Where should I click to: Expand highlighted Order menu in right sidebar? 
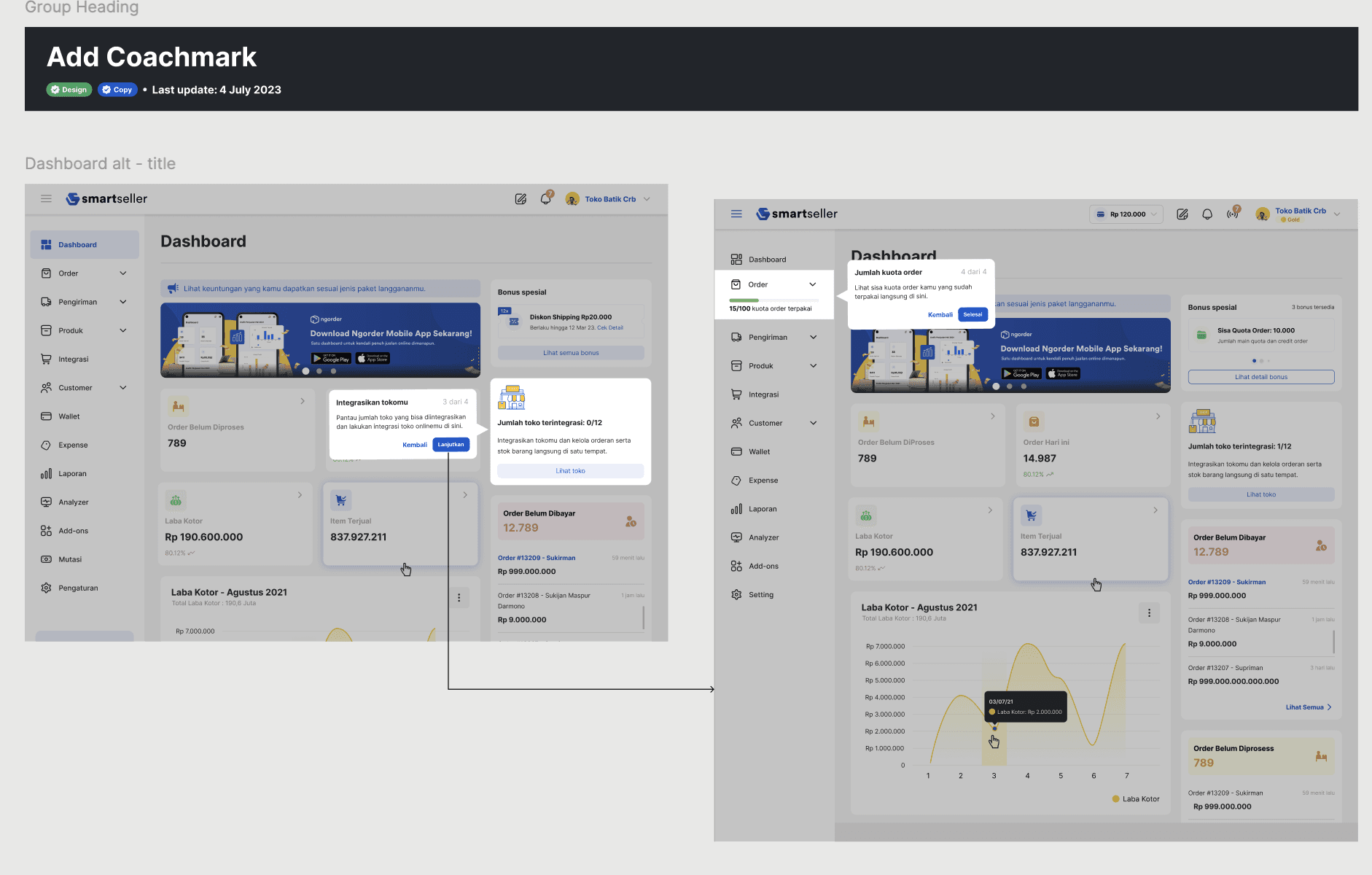813,284
